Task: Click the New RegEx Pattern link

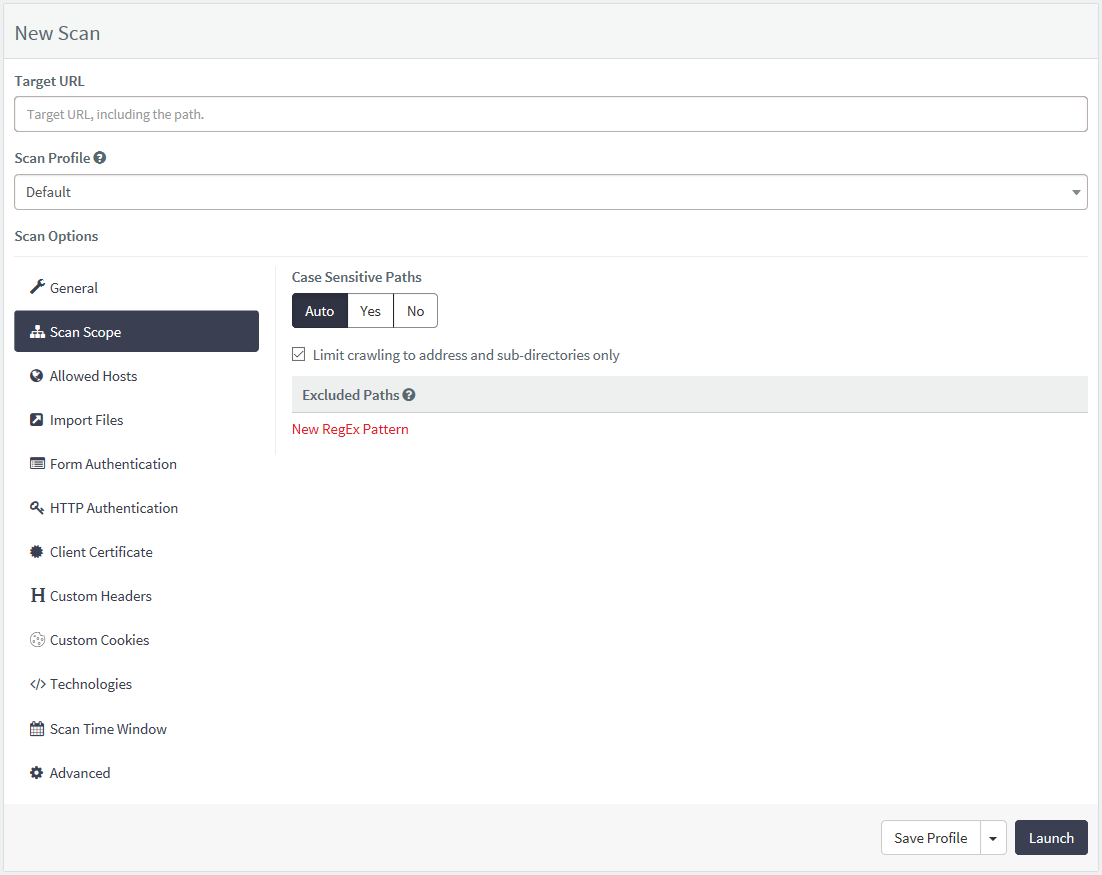Action: [350, 429]
